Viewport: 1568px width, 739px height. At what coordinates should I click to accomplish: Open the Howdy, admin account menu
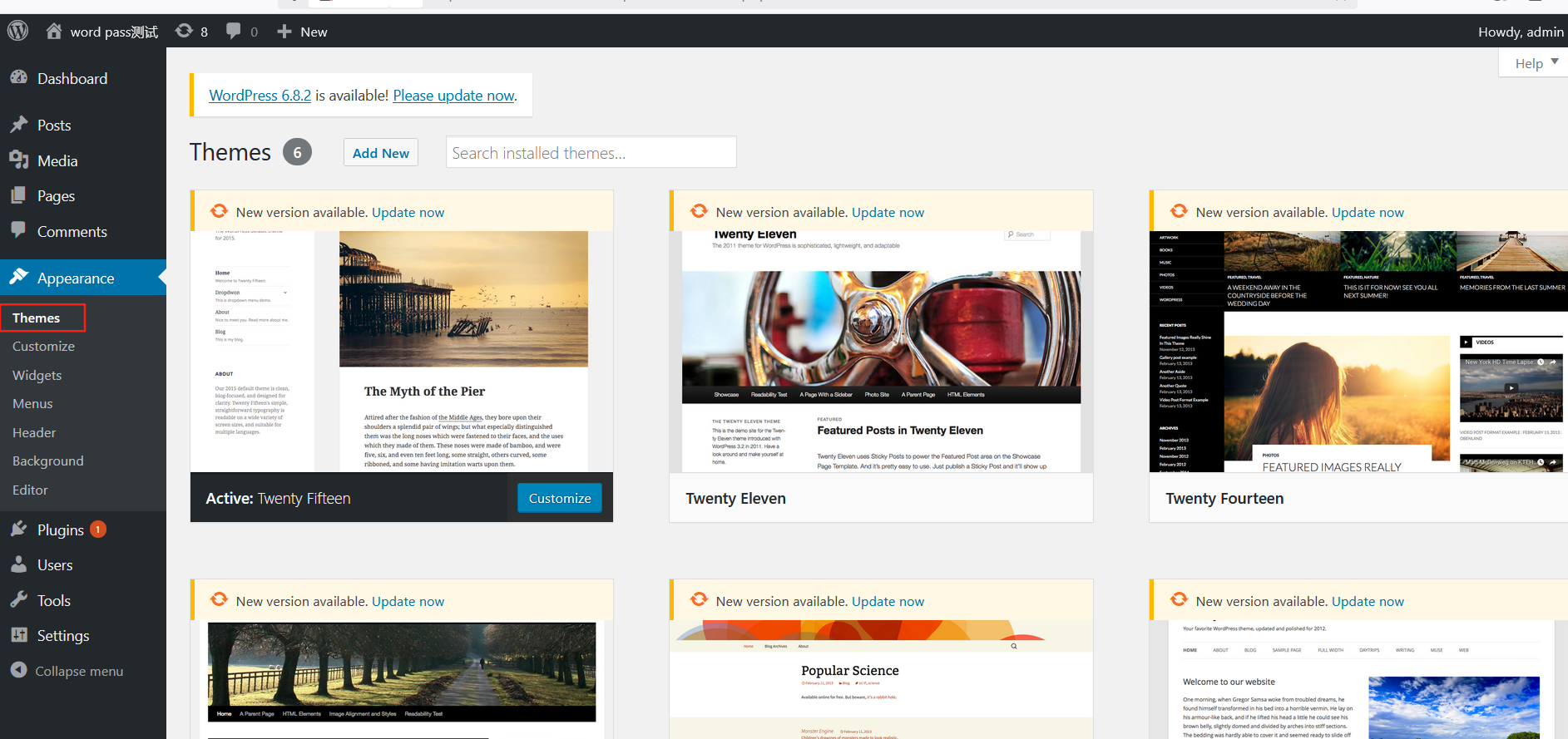[x=1521, y=32]
